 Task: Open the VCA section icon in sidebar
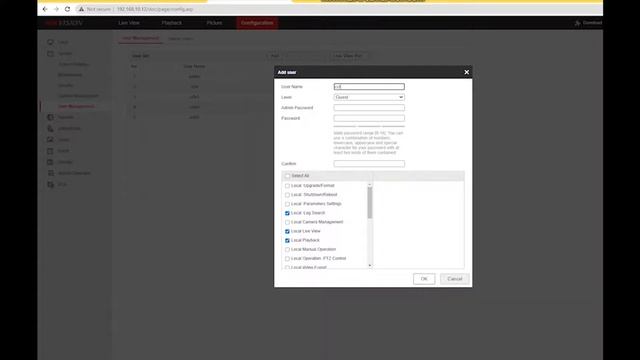(x=50, y=184)
